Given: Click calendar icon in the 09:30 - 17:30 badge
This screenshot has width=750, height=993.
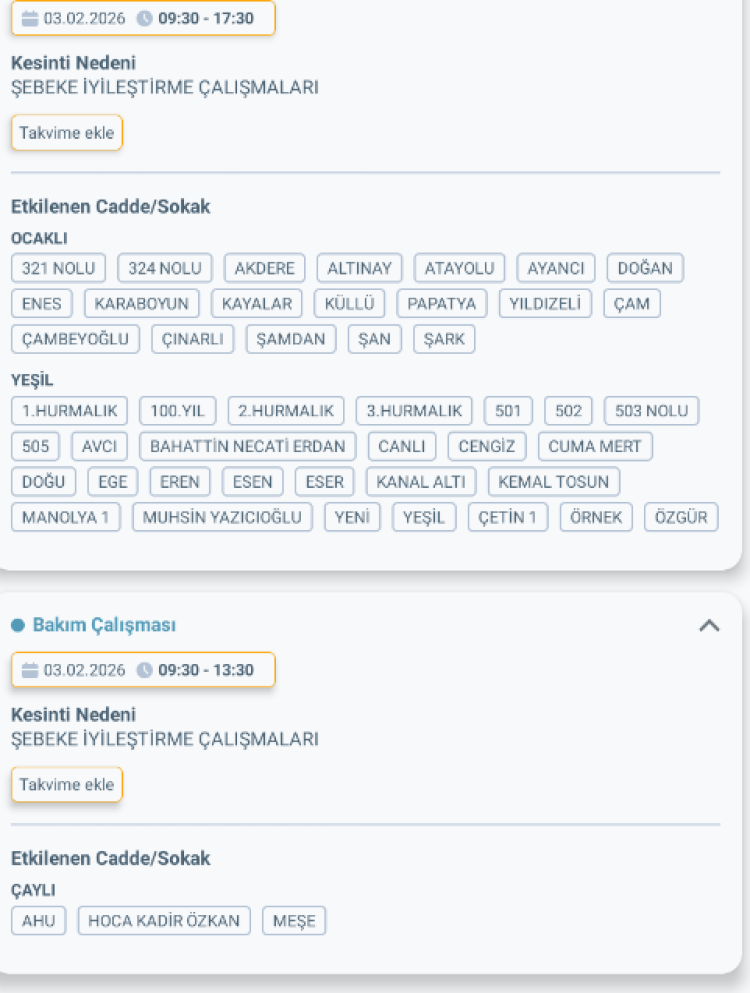Looking at the screenshot, I should coord(30,18).
